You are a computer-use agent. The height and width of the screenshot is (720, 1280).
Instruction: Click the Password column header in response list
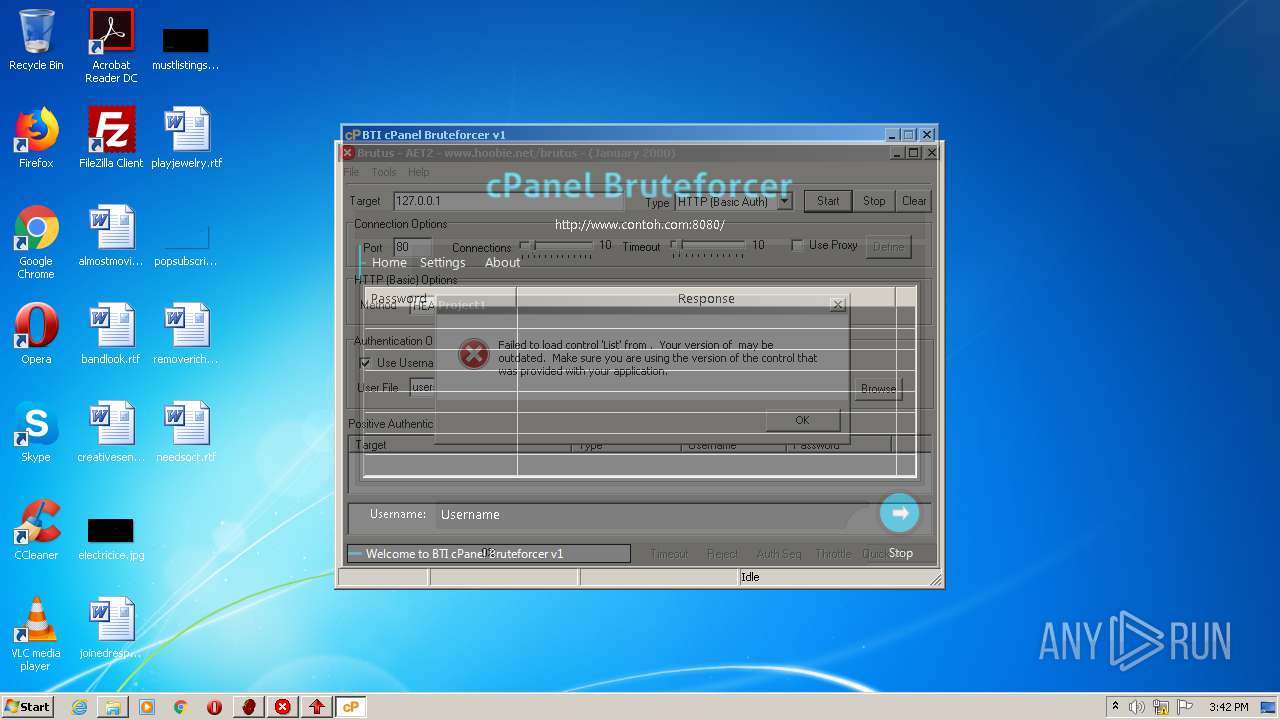(x=440, y=298)
